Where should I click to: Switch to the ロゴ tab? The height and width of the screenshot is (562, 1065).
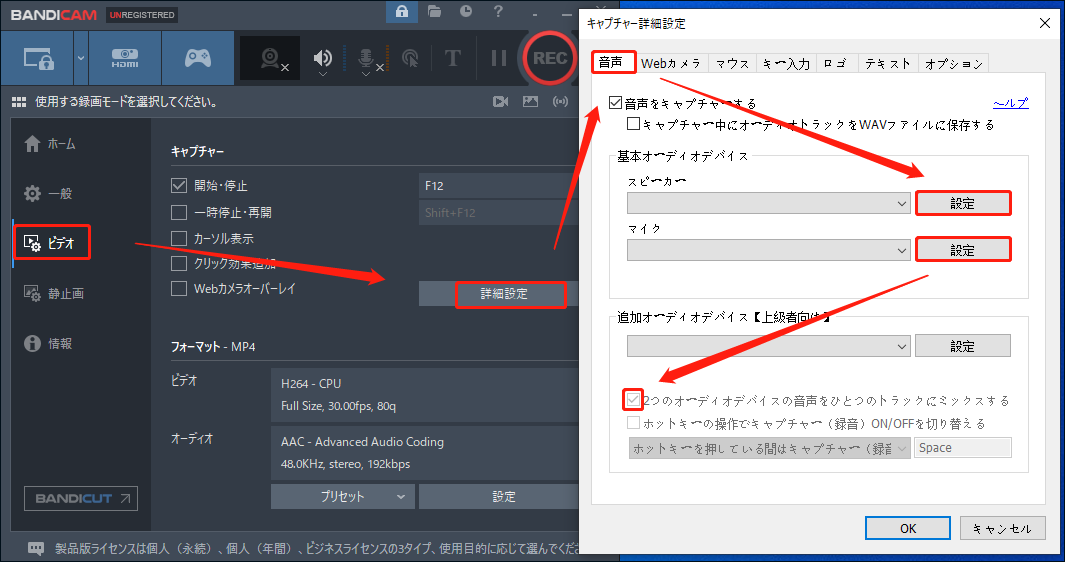coord(836,64)
